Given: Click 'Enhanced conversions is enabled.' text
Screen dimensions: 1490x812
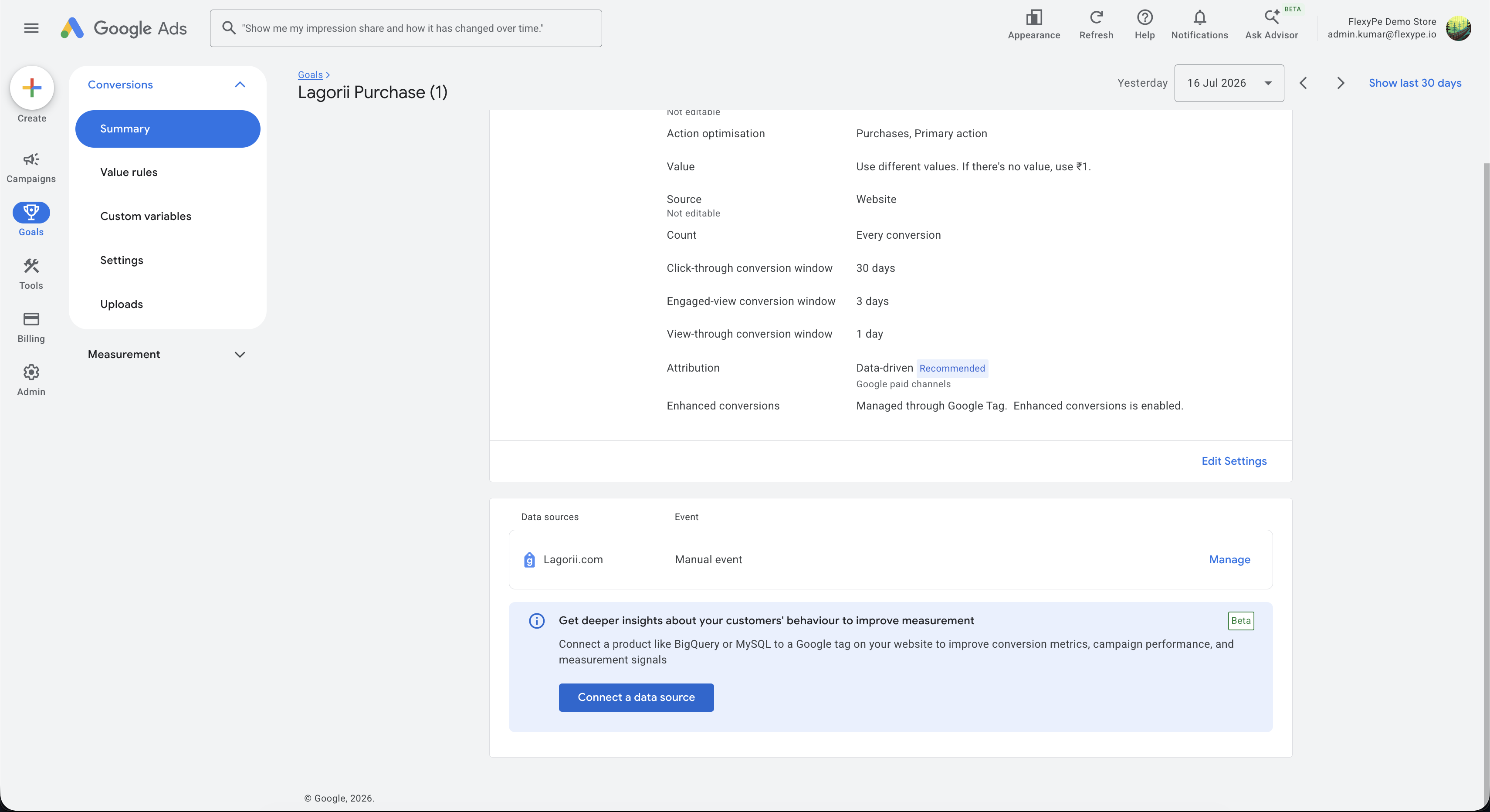Looking at the screenshot, I should pyautogui.click(x=1098, y=406).
